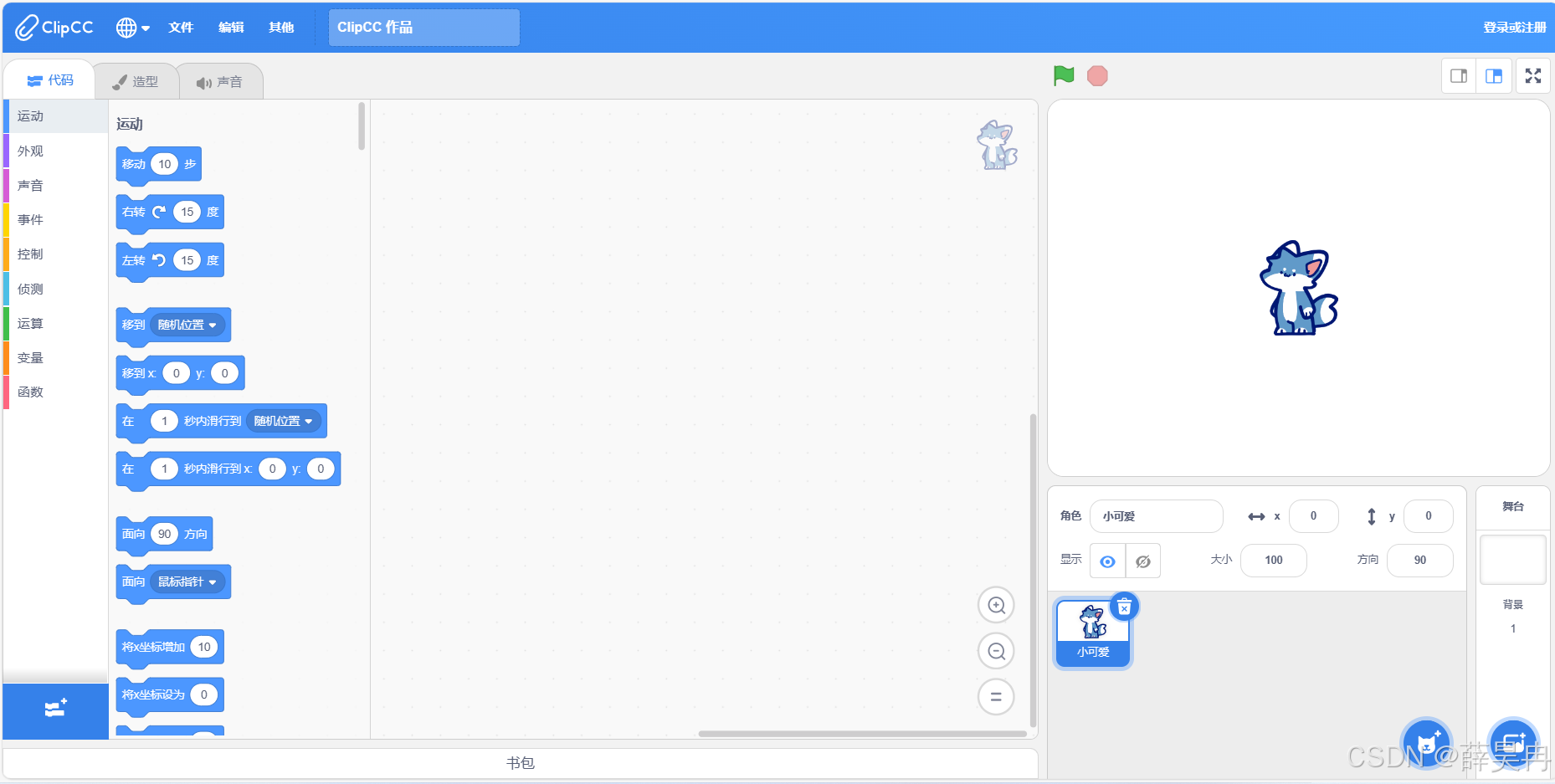The height and width of the screenshot is (784, 1555).
Task: Open 鼠标指针 dropdown in 面向 block
Action: 187,582
